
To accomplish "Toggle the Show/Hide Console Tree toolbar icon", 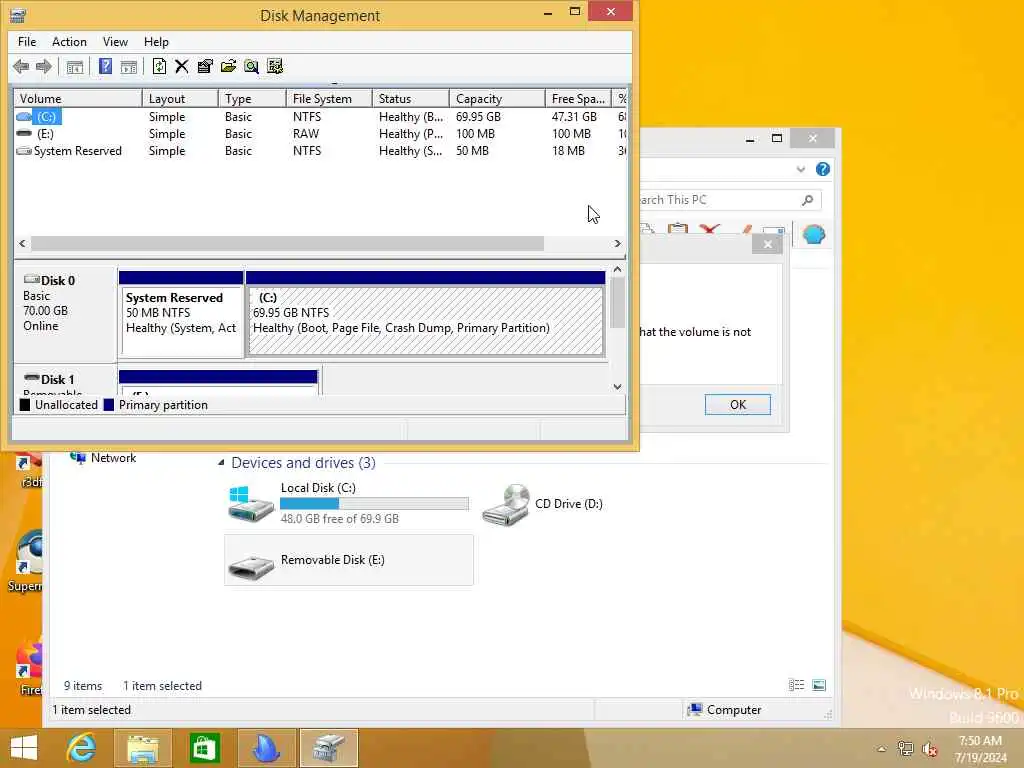I will coord(75,67).
